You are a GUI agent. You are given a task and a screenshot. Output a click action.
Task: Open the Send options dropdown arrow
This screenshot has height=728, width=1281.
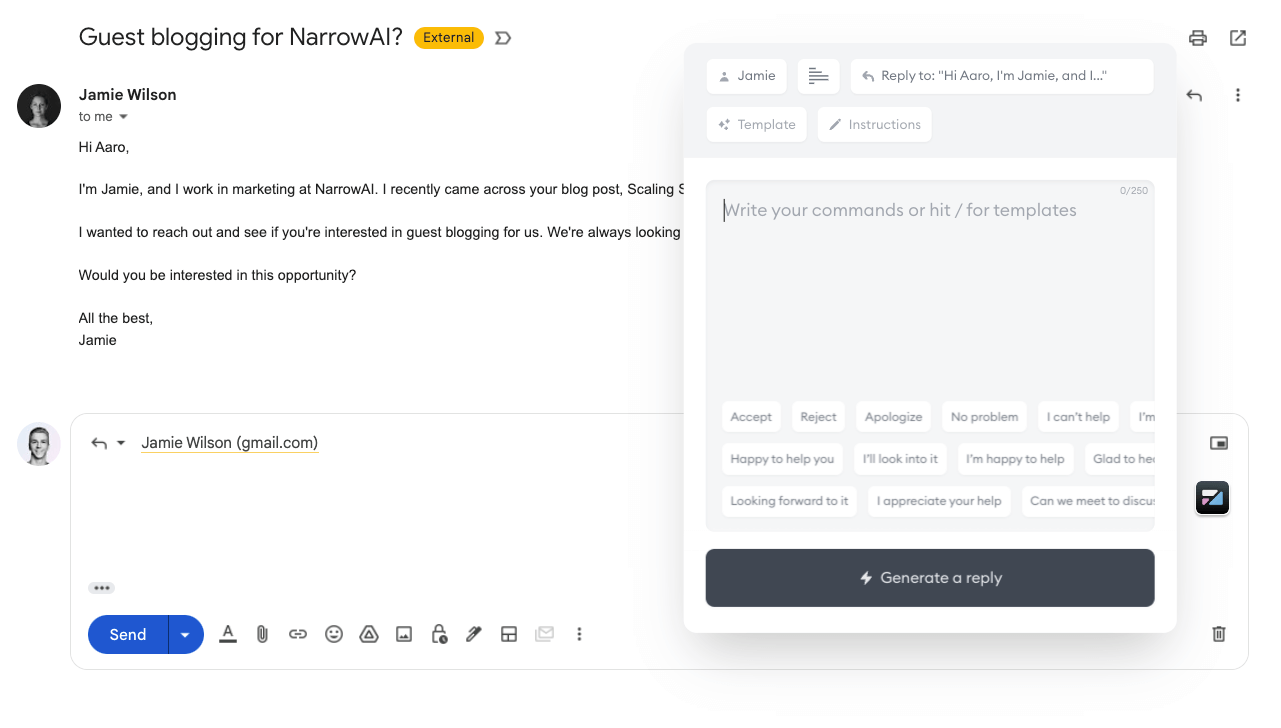pos(184,634)
